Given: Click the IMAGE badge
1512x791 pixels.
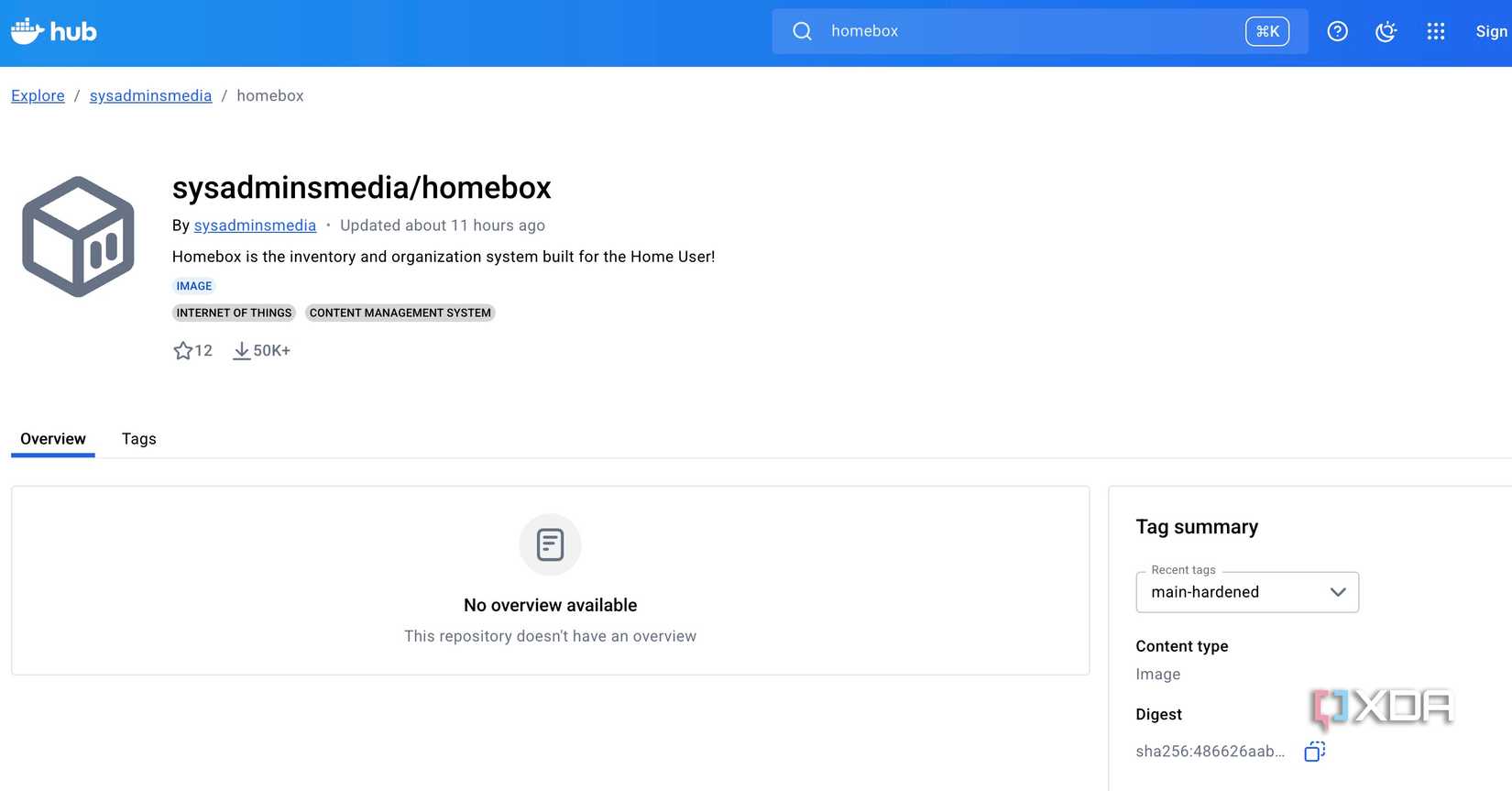Looking at the screenshot, I should [x=193, y=286].
